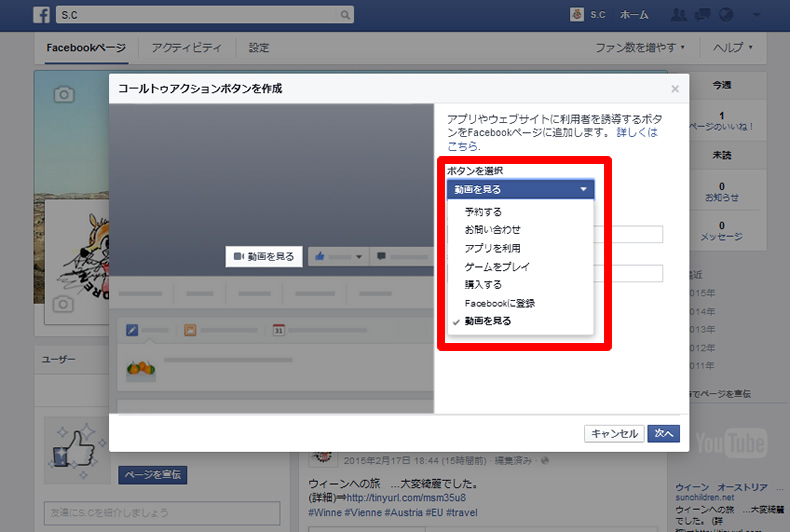Click the 動画を見る preview button

point(264,256)
